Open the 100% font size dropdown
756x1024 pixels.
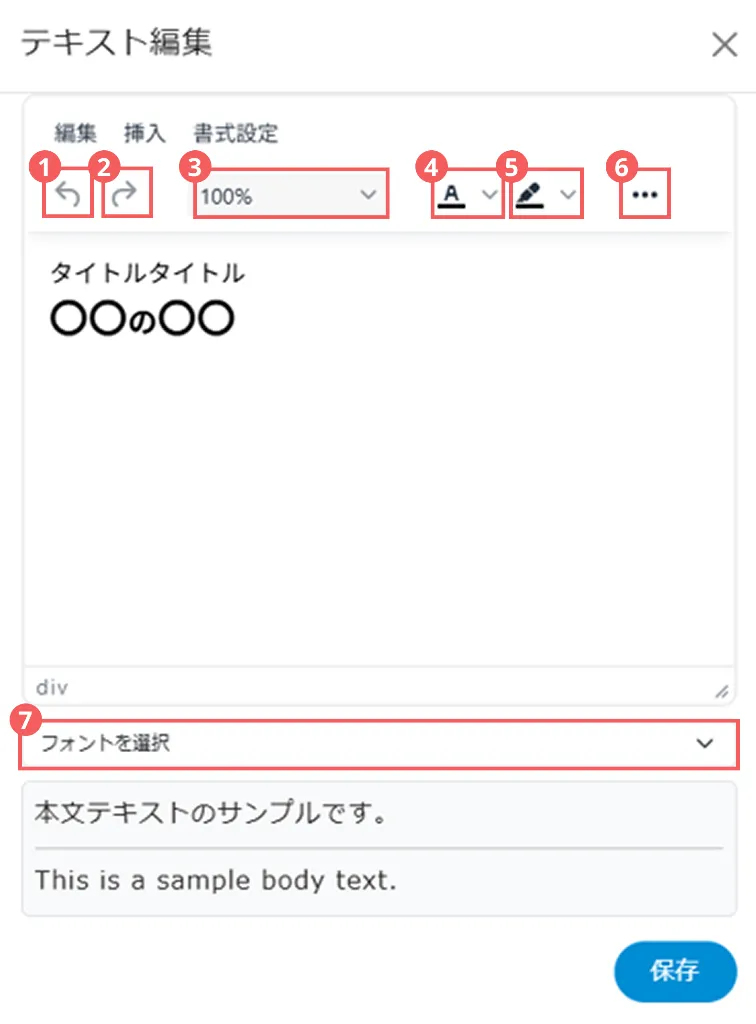(288, 196)
